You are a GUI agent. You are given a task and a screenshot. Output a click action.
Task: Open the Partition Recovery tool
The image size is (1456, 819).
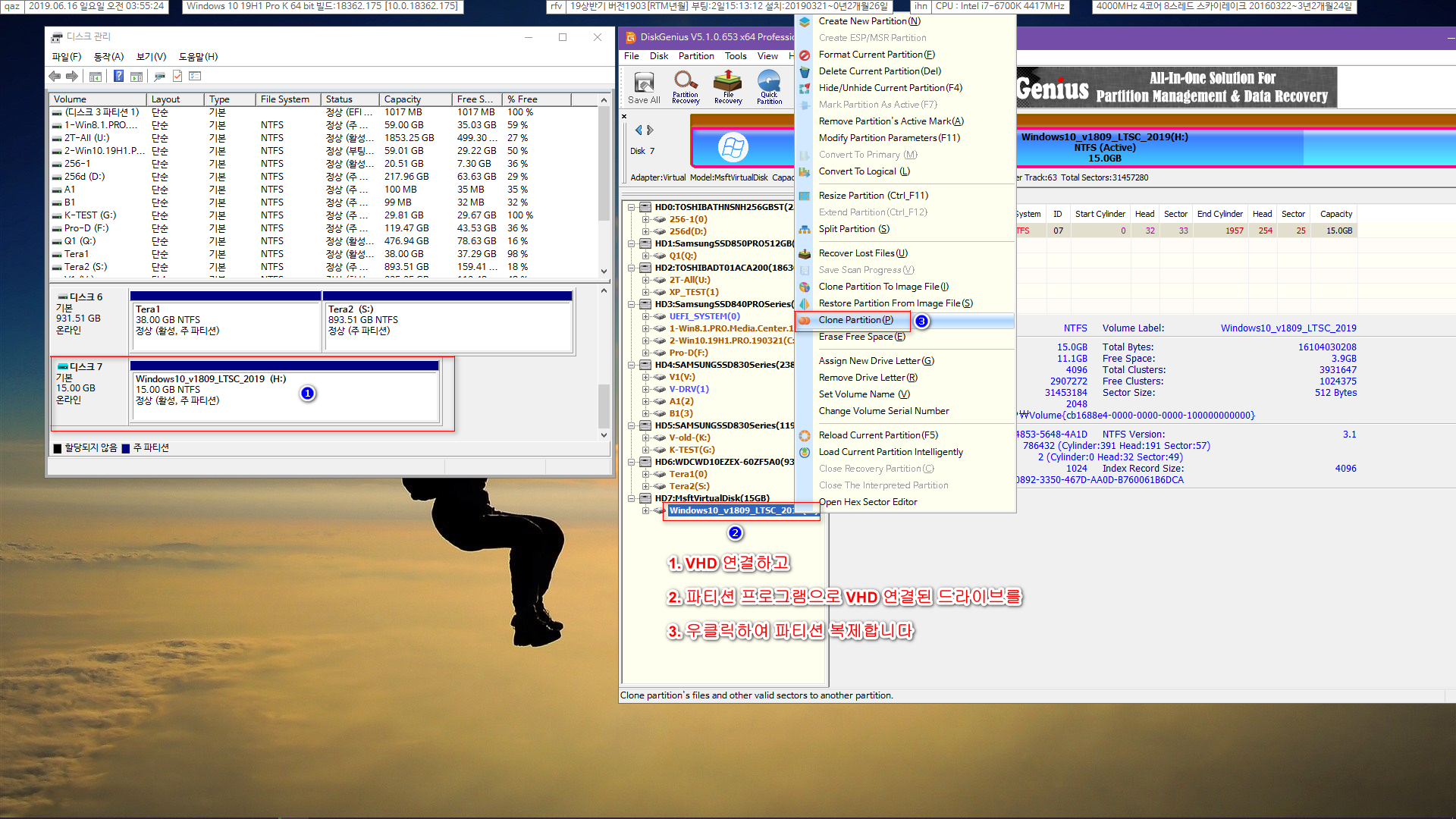coord(686,87)
